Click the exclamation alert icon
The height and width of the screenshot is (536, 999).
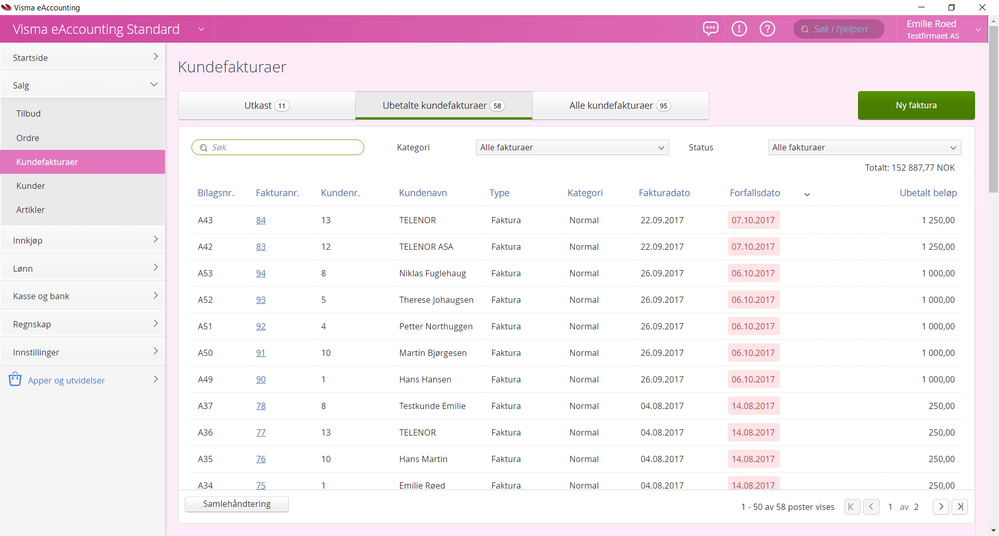coord(739,29)
